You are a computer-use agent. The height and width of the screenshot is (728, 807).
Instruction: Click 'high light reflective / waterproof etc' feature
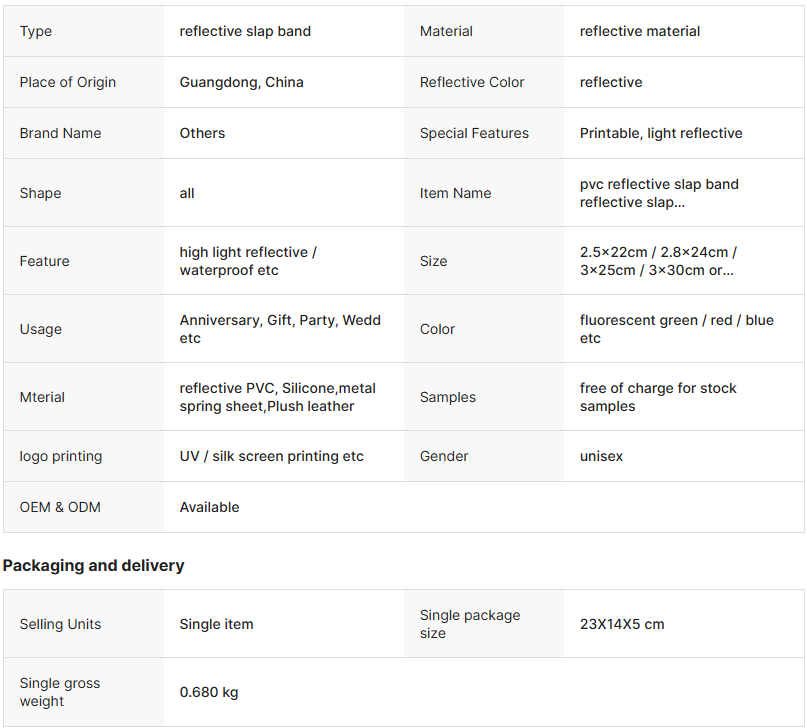[x=248, y=261]
